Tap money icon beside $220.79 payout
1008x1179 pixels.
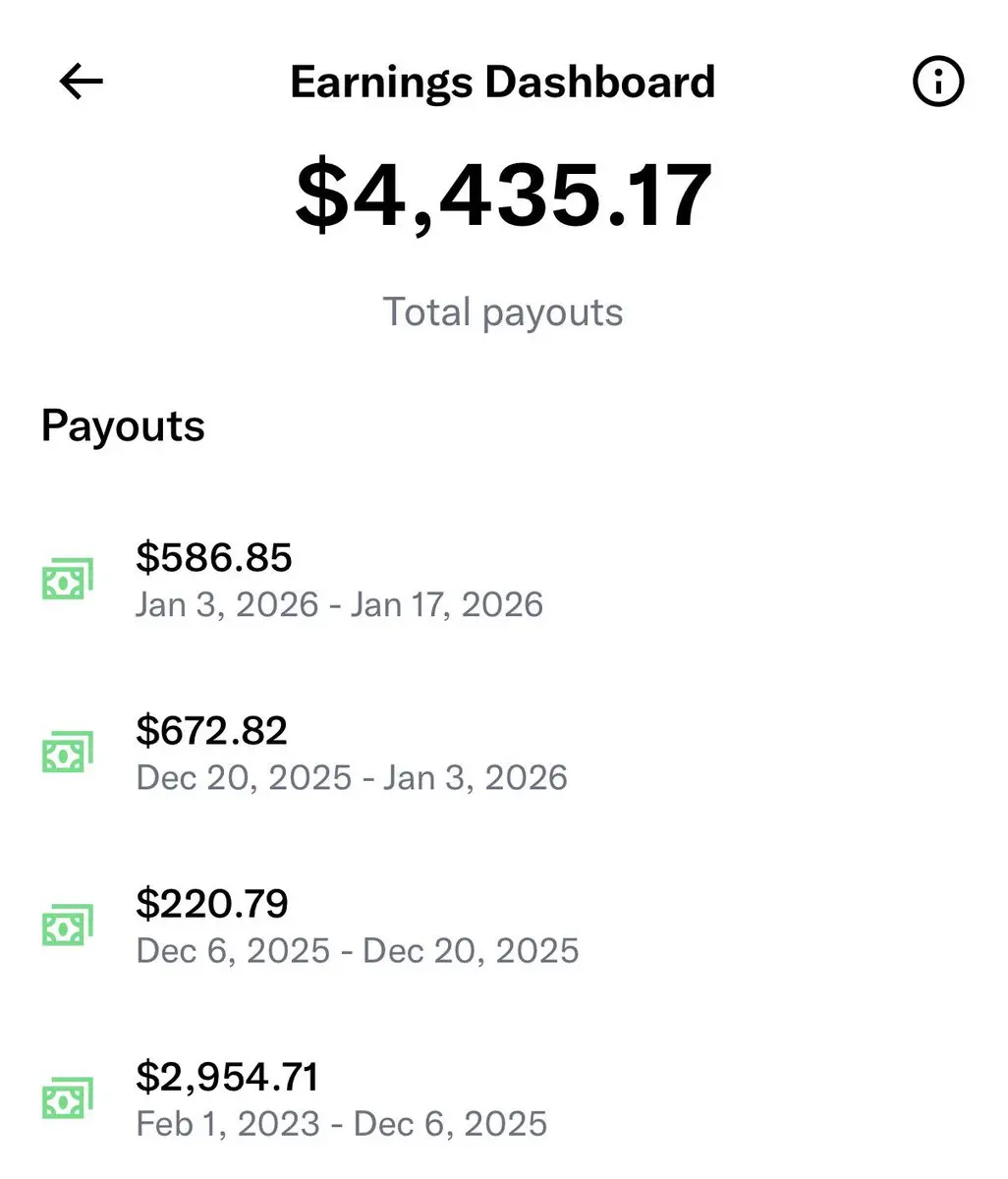click(x=67, y=926)
